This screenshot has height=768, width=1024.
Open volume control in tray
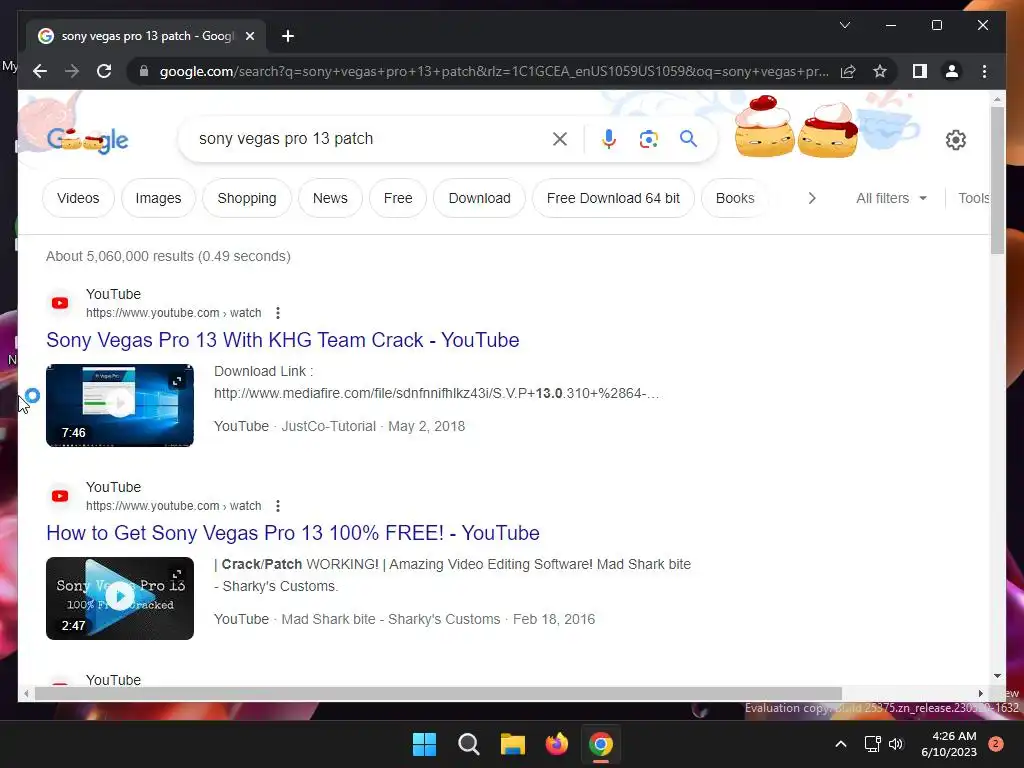tap(896, 744)
